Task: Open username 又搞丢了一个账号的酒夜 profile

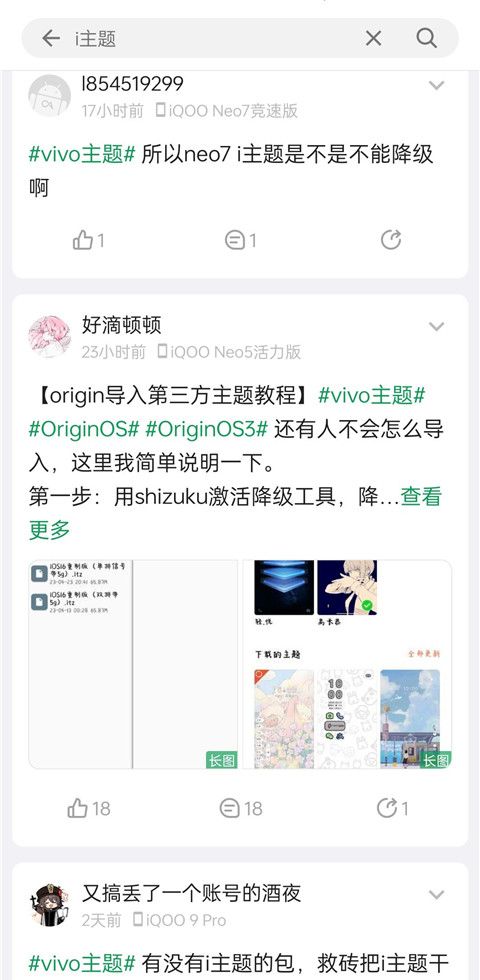Action: tap(191, 893)
